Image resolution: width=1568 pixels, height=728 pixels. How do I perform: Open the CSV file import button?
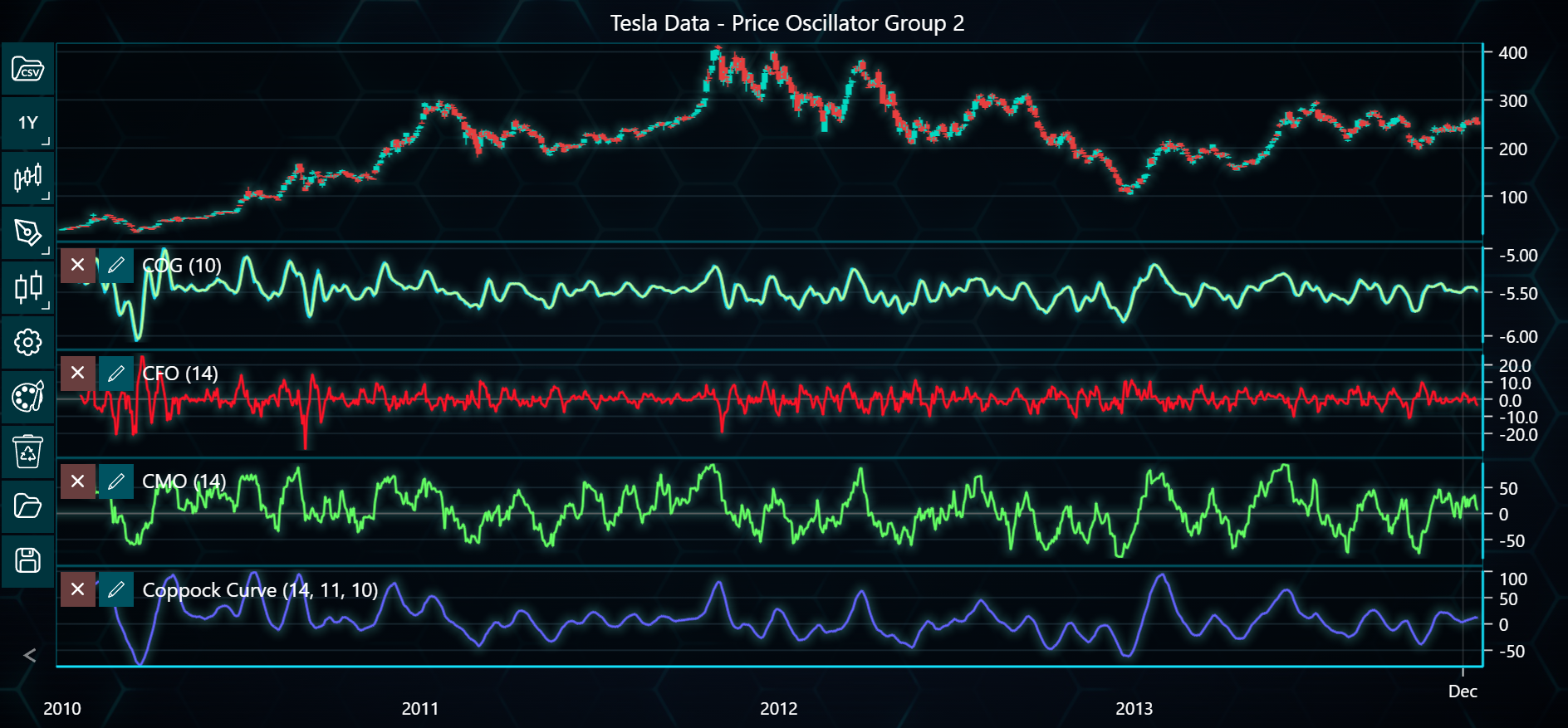[27, 69]
